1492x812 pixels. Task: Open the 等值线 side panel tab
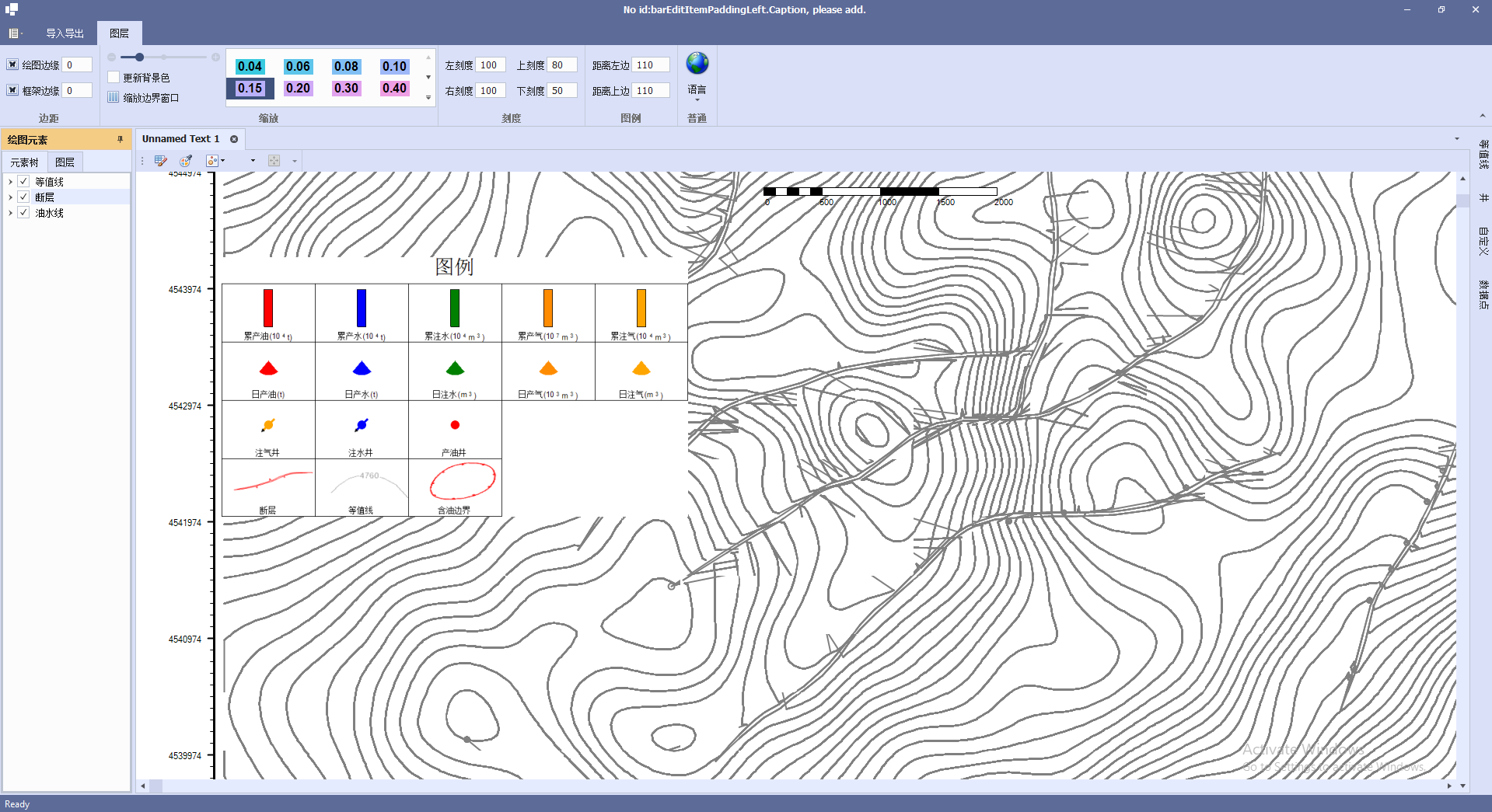(1483, 155)
